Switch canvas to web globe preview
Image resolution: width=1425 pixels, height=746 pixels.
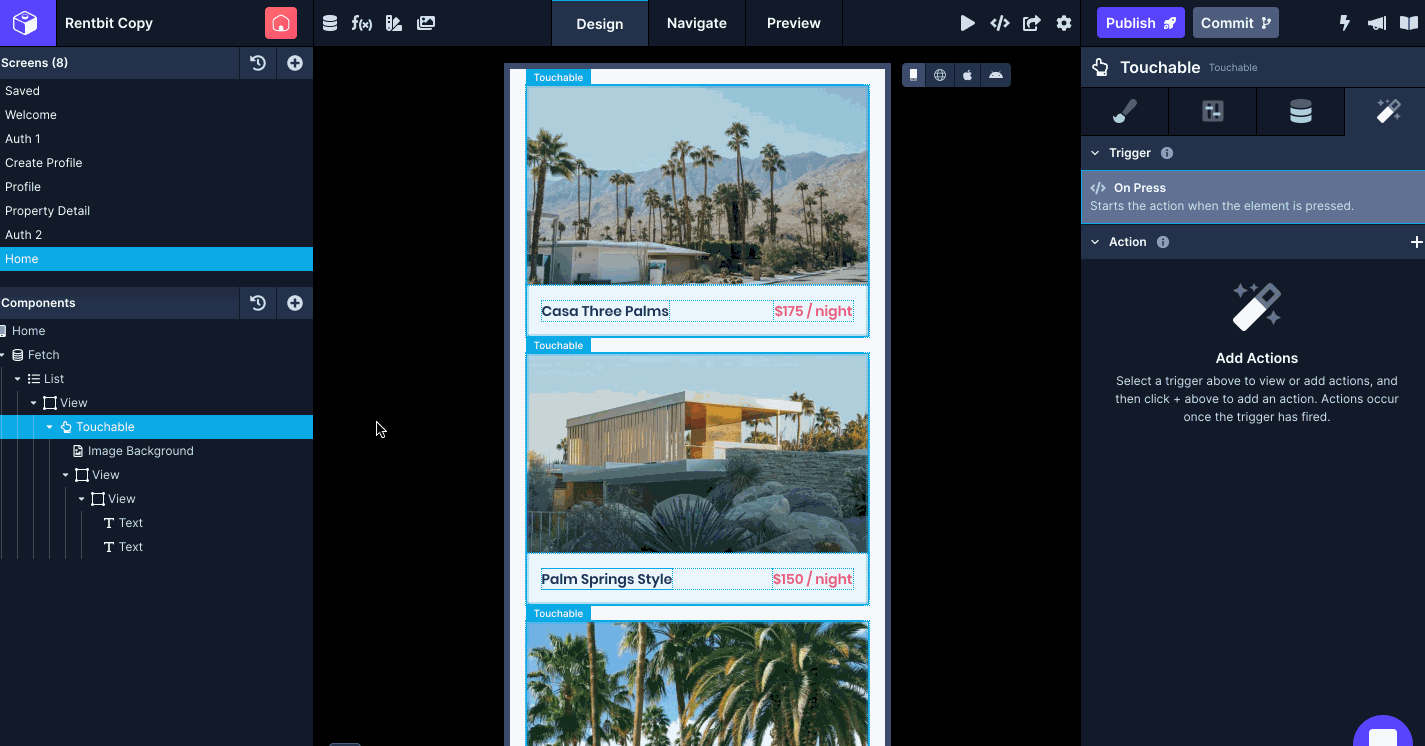pyautogui.click(x=940, y=75)
